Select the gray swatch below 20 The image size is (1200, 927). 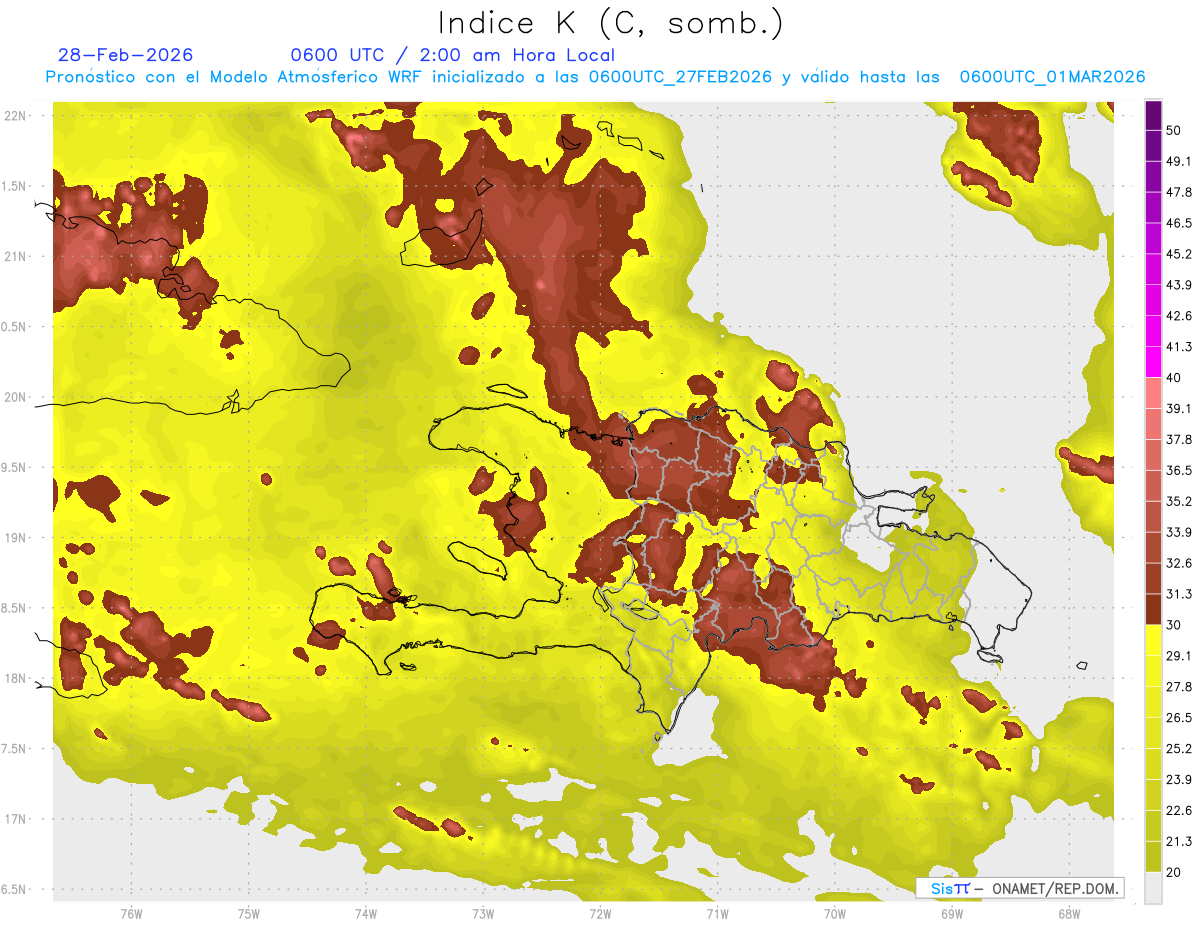pos(1153,887)
